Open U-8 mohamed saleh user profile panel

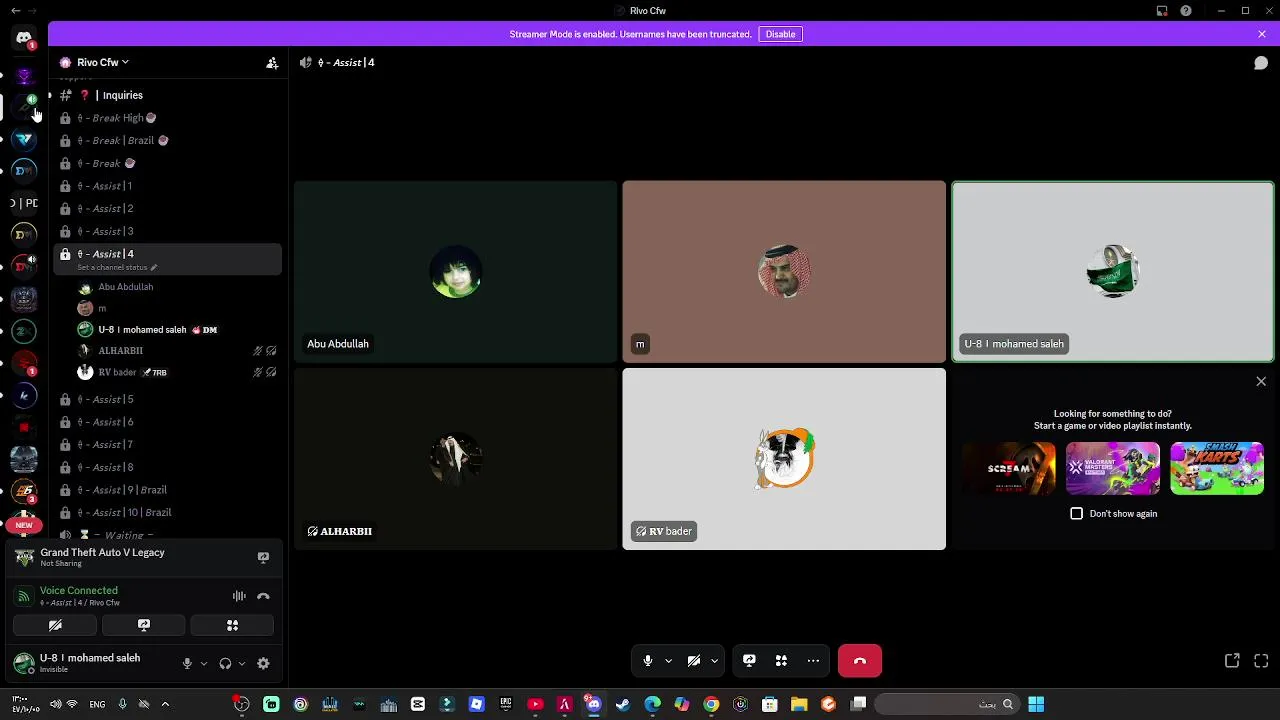(x=90, y=663)
